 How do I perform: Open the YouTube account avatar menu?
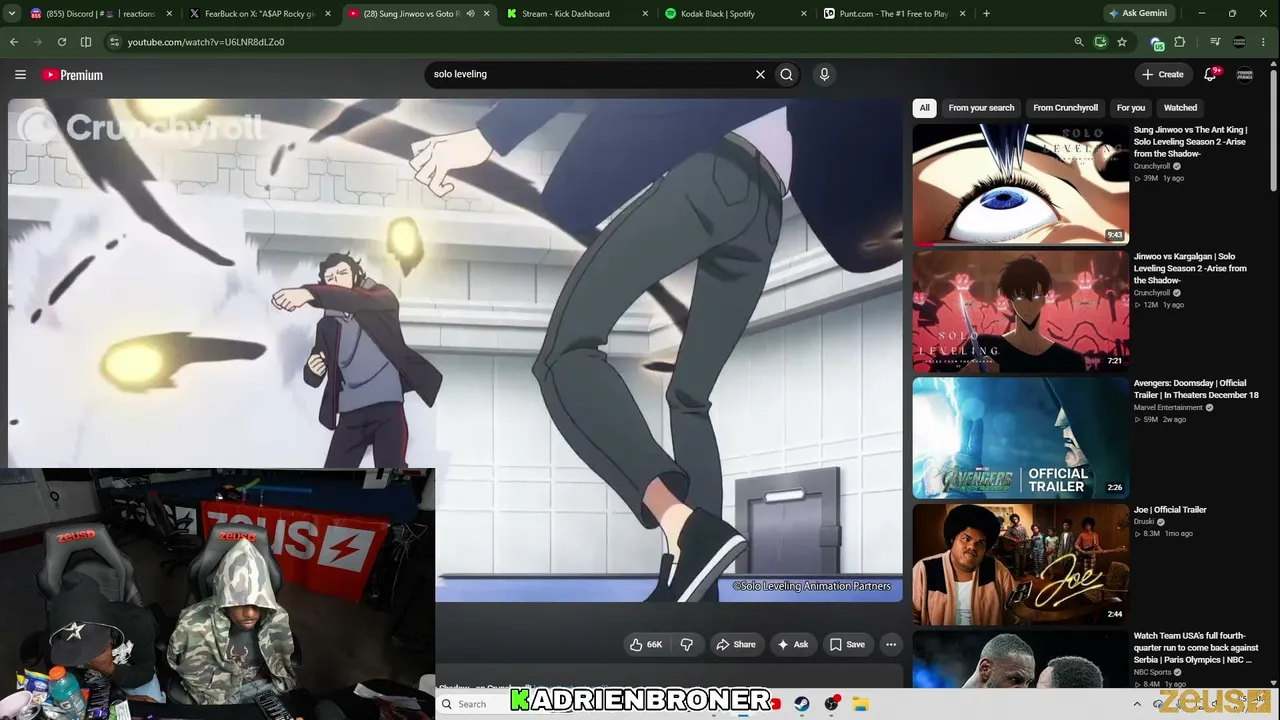pyautogui.click(x=1245, y=74)
